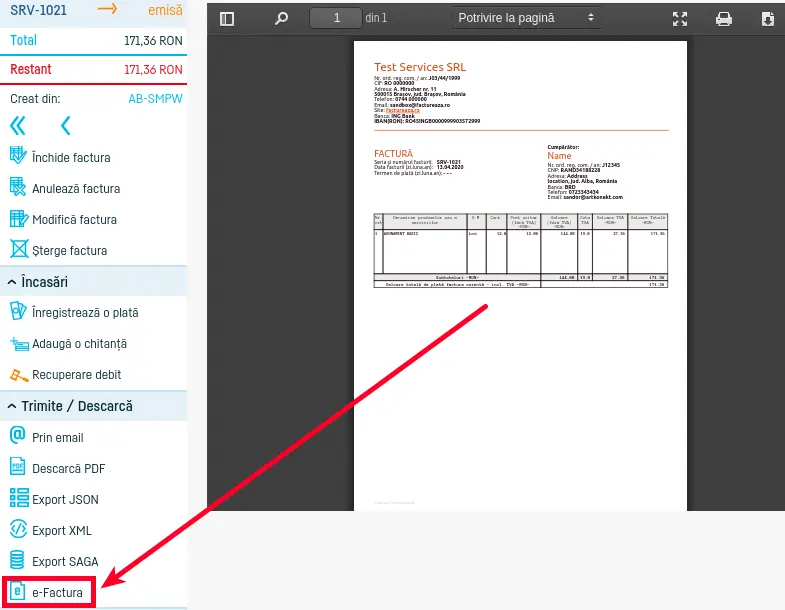Open the PDF search magnifier

click(281, 19)
